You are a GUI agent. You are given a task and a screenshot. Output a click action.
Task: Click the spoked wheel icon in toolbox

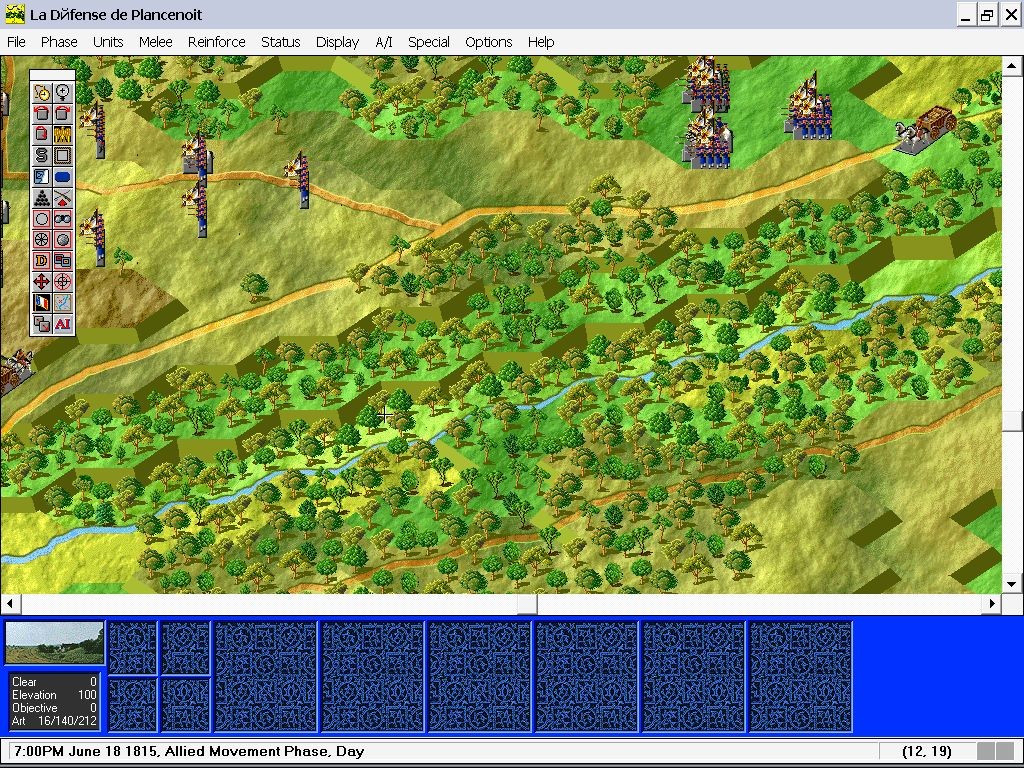click(42, 240)
